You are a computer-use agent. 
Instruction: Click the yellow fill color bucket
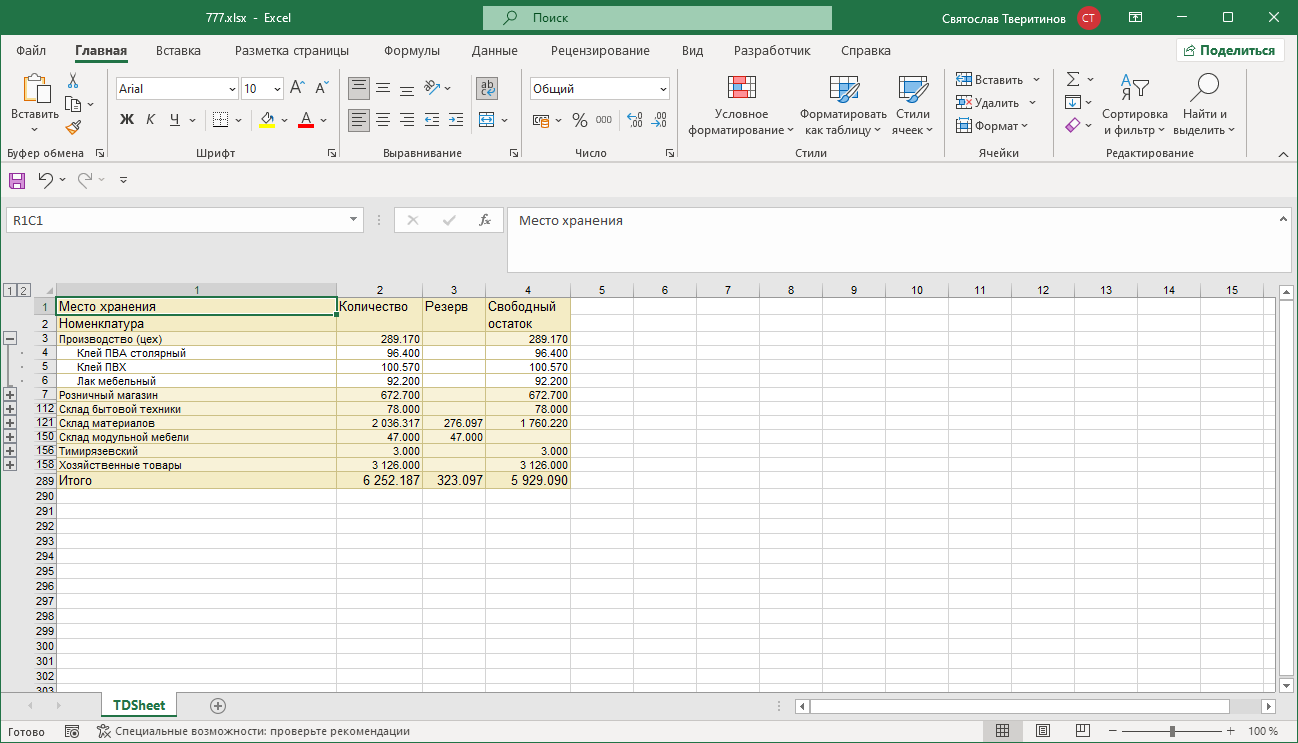pyautogui.click(x=267, y=120)
